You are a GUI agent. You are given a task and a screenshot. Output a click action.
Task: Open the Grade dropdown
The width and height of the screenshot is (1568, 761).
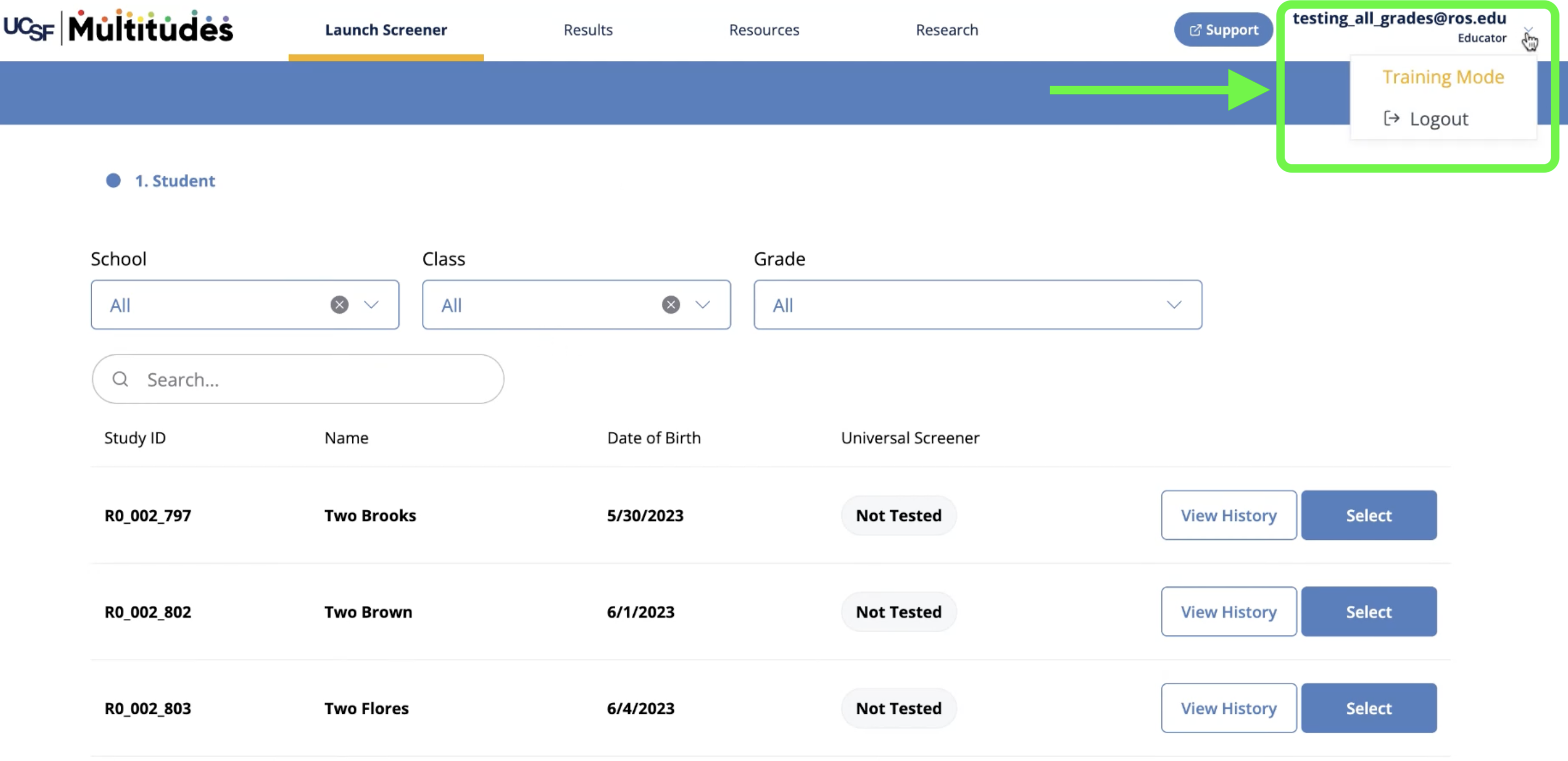(x=977, y=304)
